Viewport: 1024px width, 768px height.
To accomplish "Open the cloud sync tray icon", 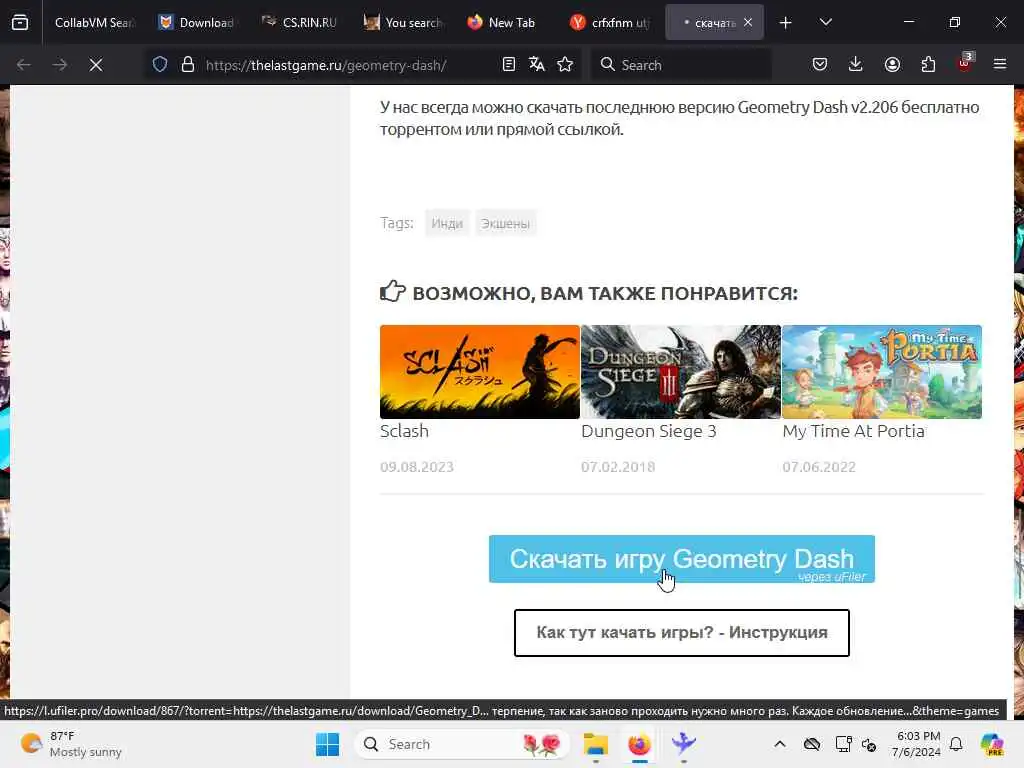I will pos(812,744).
